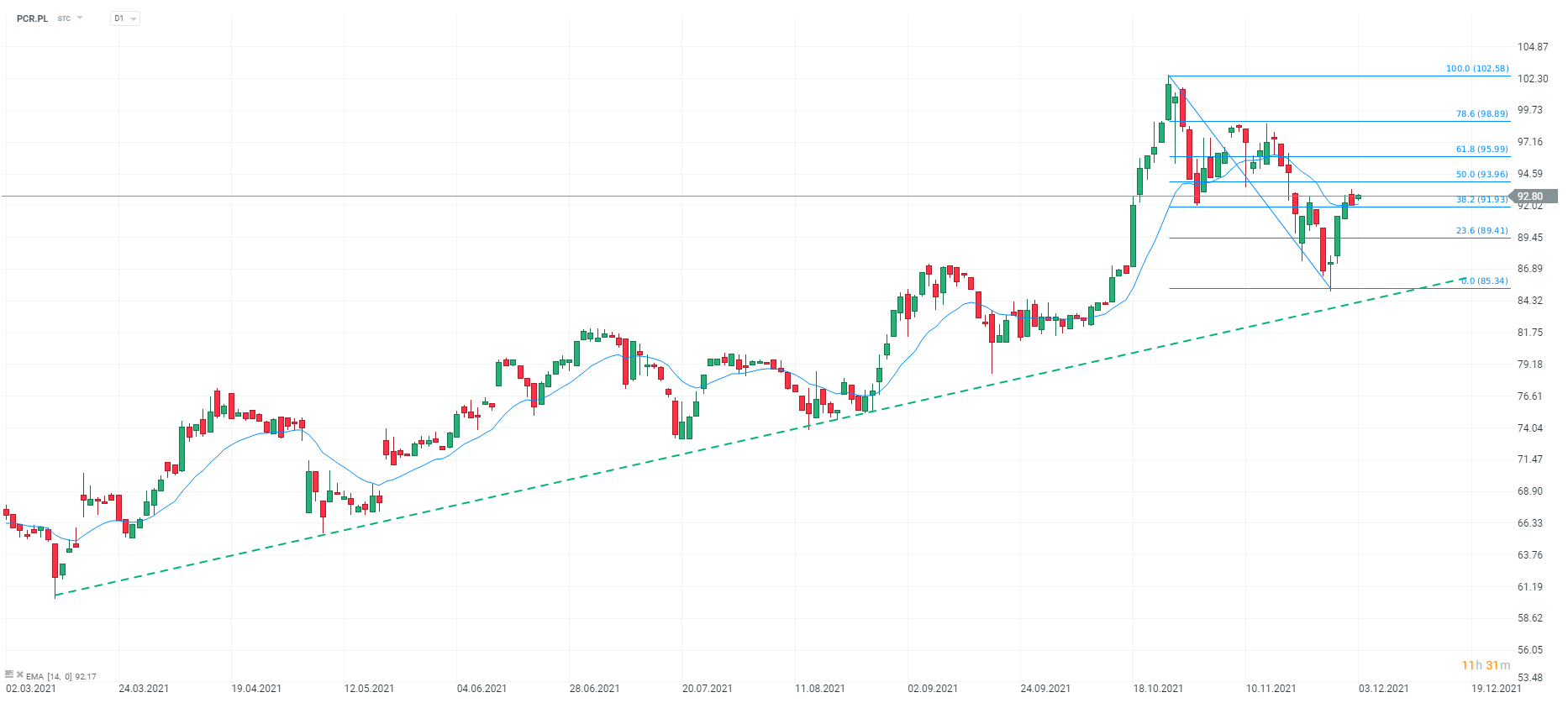
Task: Select the 23.6 (89.41) Fibonacci level label
Action: [1481, 231]
